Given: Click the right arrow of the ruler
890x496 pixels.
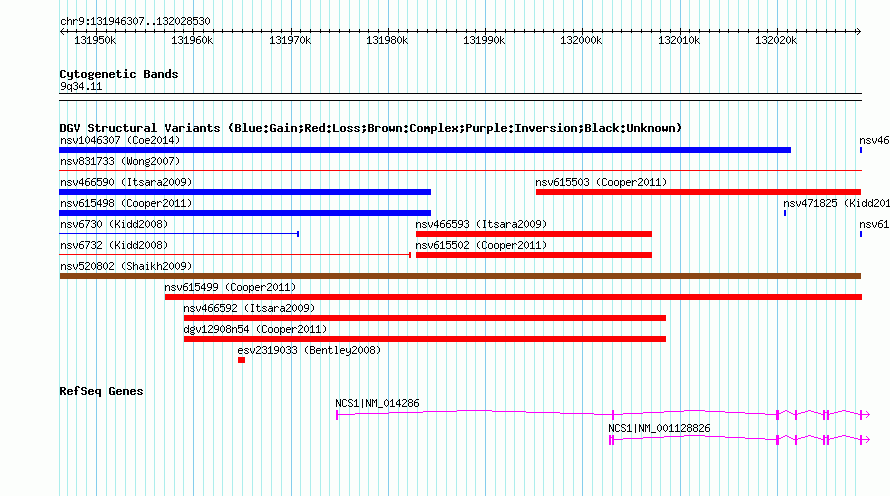Looking at the screenshot, I should click(x=858, y=31).
